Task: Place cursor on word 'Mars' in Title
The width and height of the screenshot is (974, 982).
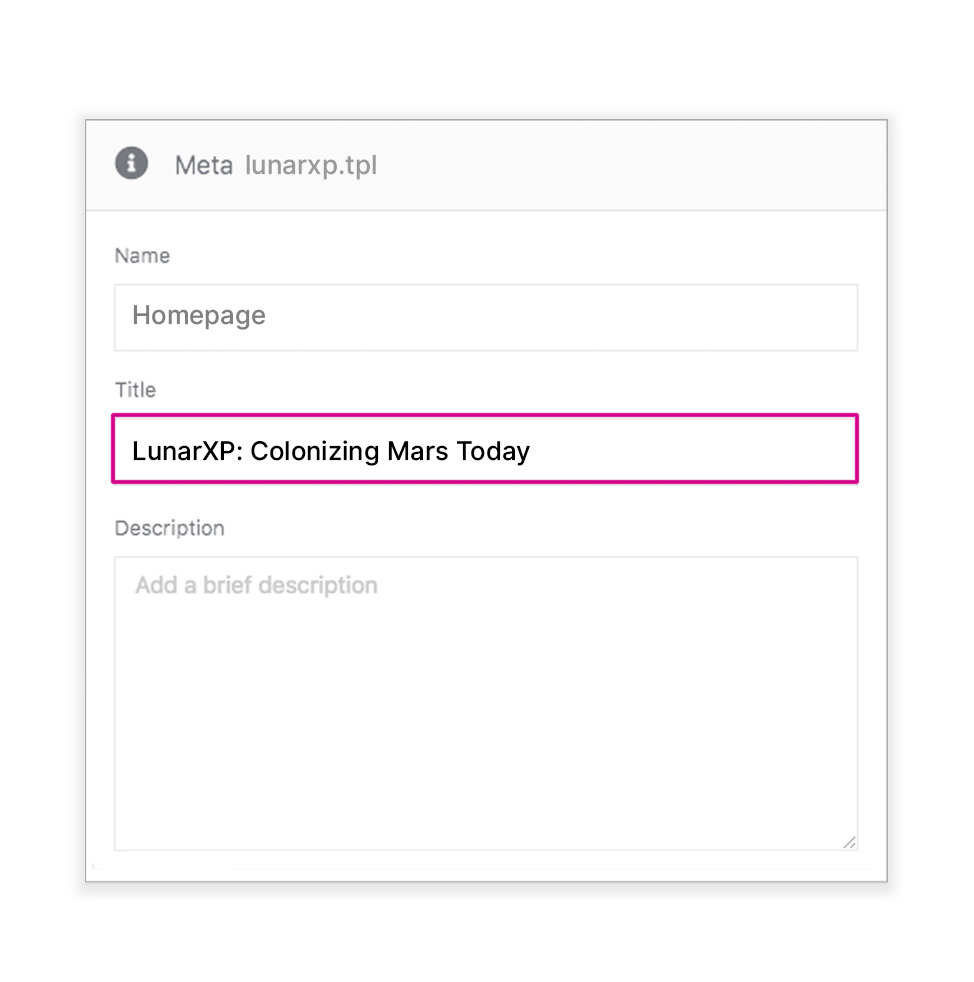Action: tap(418, 451)
